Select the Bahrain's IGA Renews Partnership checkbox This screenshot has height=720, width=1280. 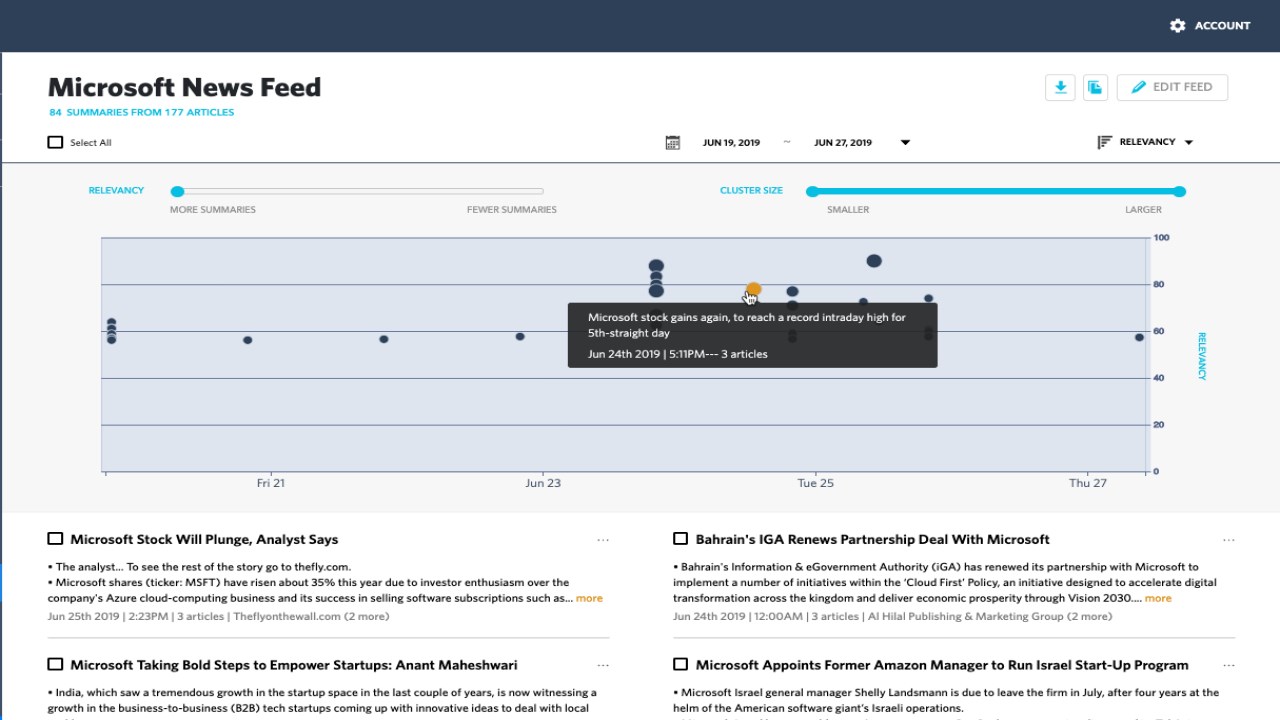[680, 539]
